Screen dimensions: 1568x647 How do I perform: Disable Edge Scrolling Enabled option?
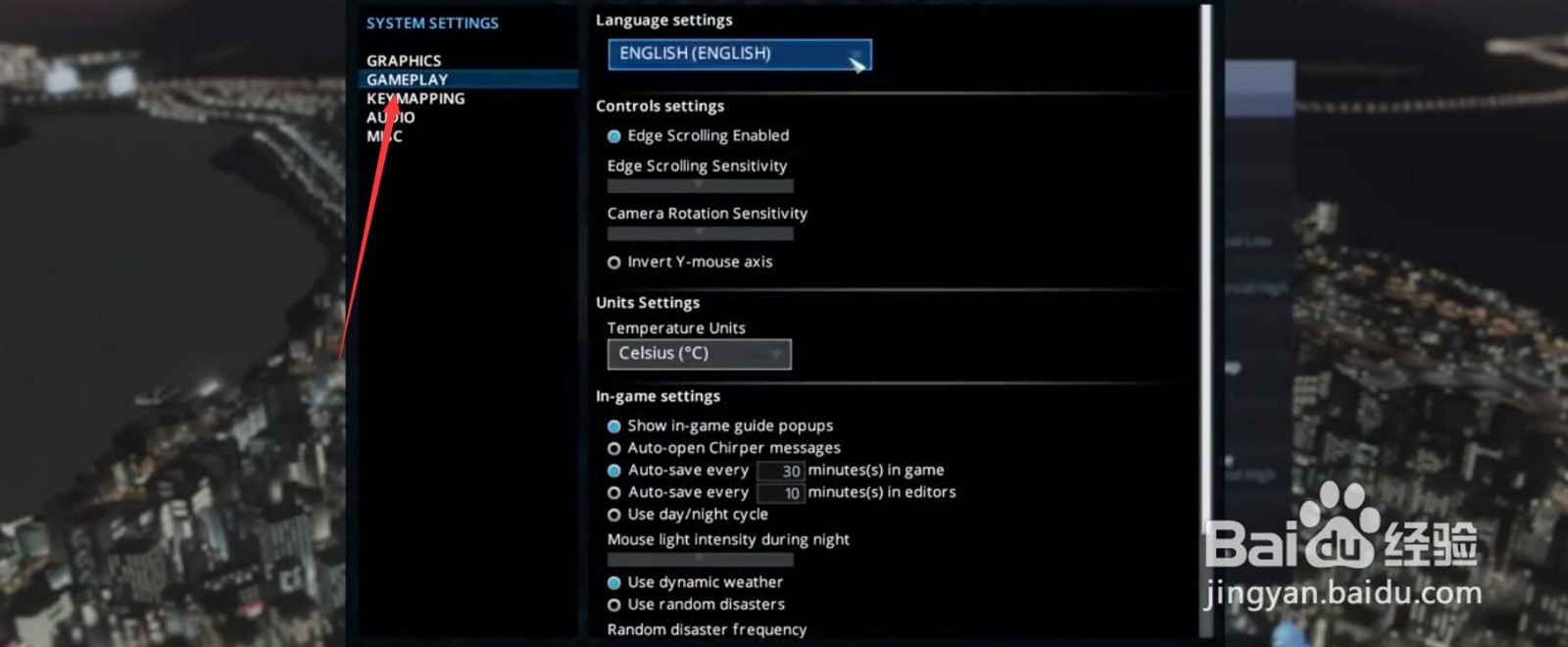[x=614, y=136]
